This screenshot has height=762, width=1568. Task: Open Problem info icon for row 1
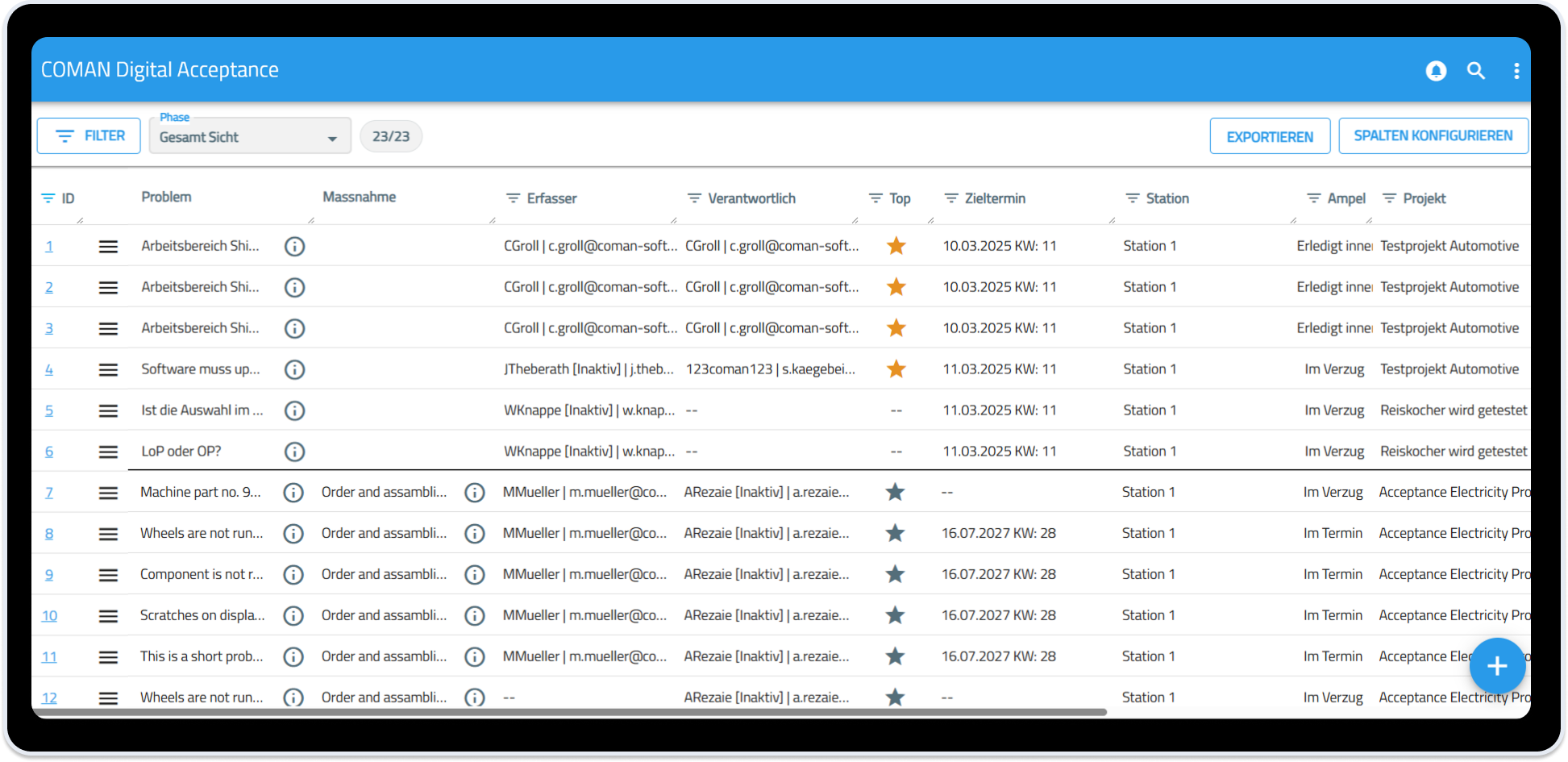tap(295, 247)
